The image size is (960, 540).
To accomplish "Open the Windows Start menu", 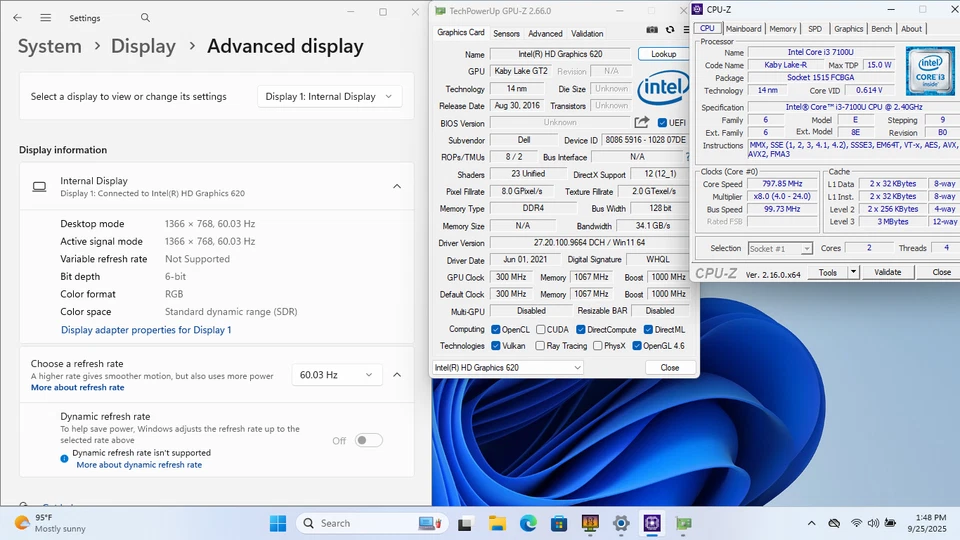I will (278, 523).
